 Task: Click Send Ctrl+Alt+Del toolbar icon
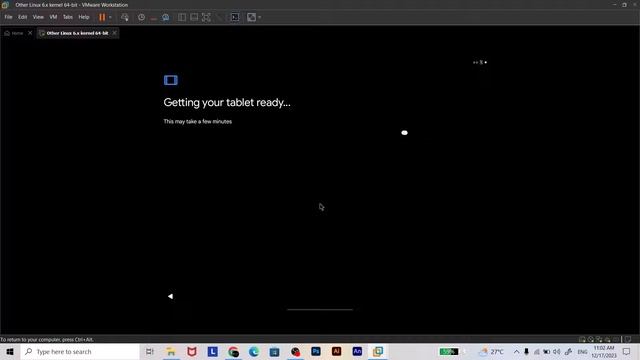click(125, 17)
